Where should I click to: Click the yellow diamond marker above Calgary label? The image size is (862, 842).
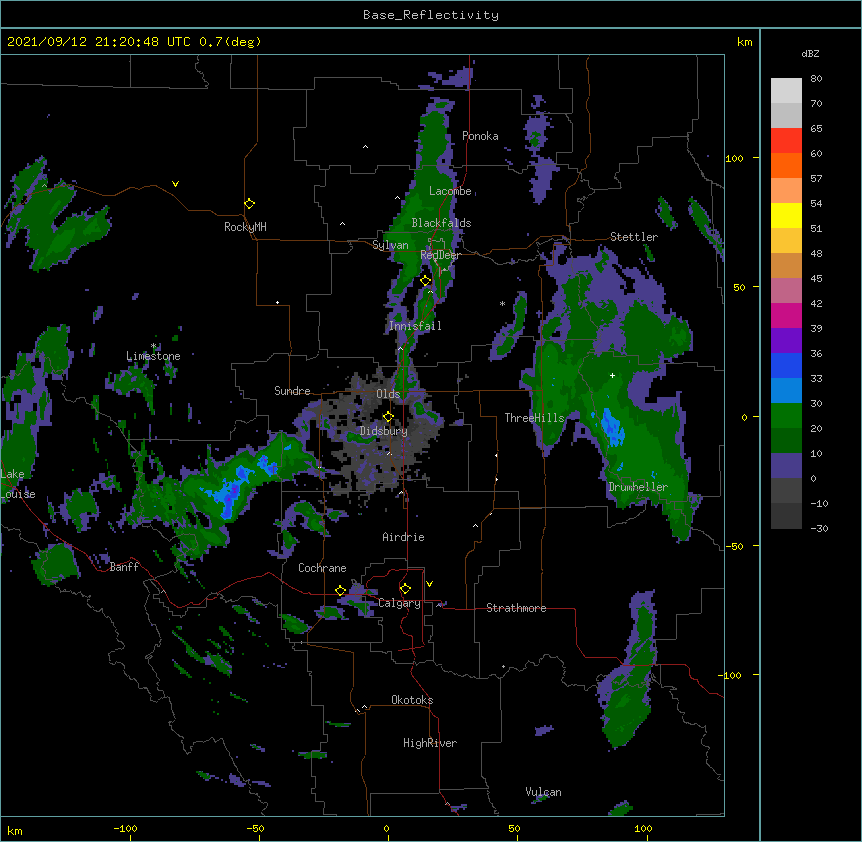point(405,589)
